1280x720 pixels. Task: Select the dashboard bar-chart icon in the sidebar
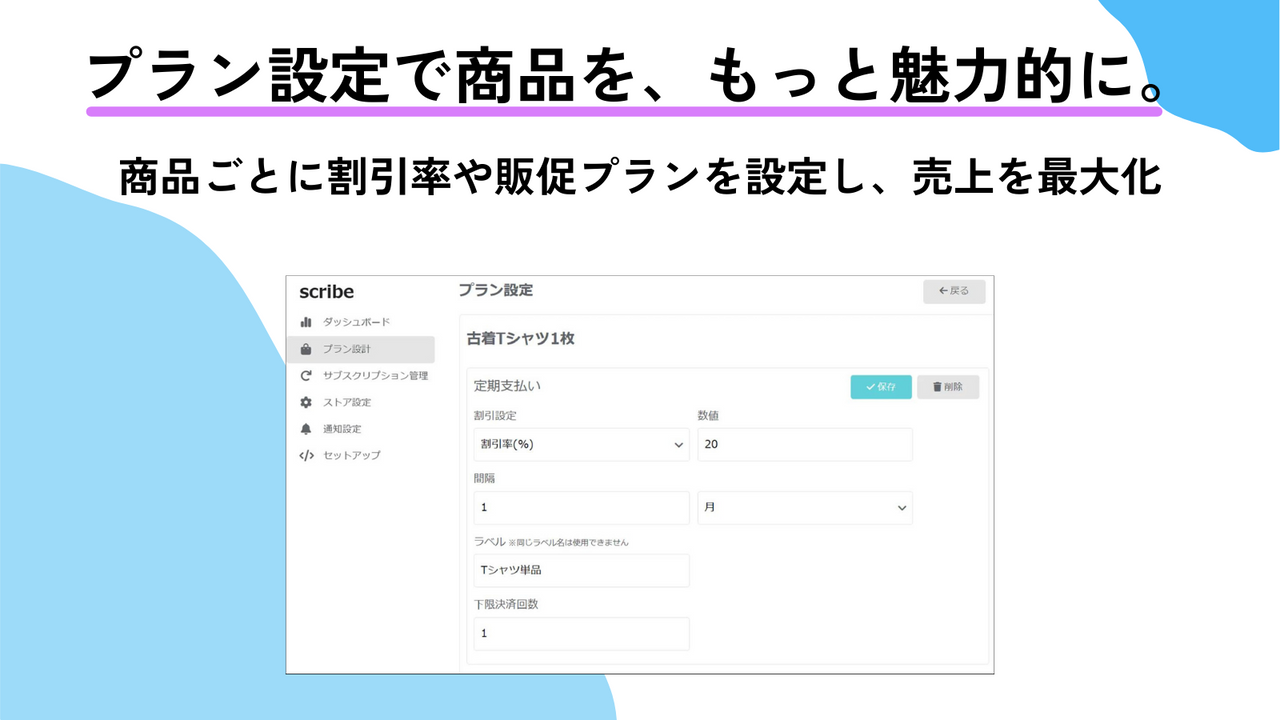pyautogui.click(x=307, y=322)
